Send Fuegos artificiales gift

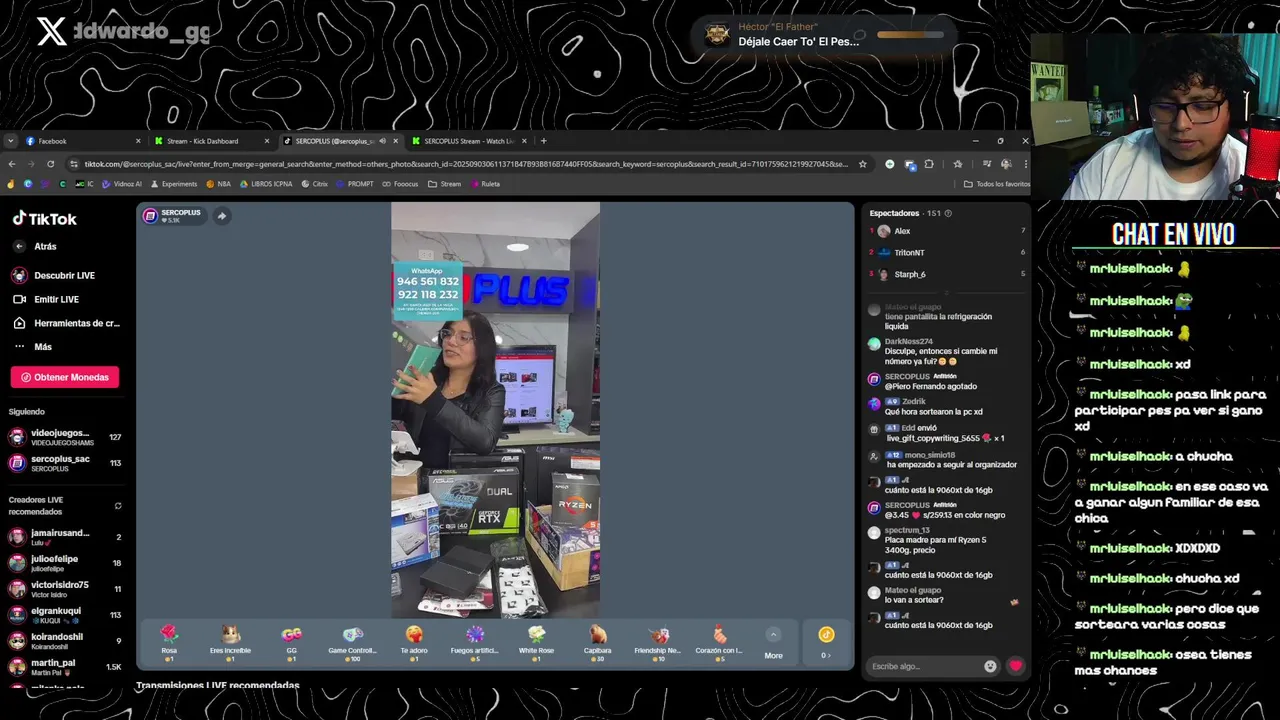475,642
